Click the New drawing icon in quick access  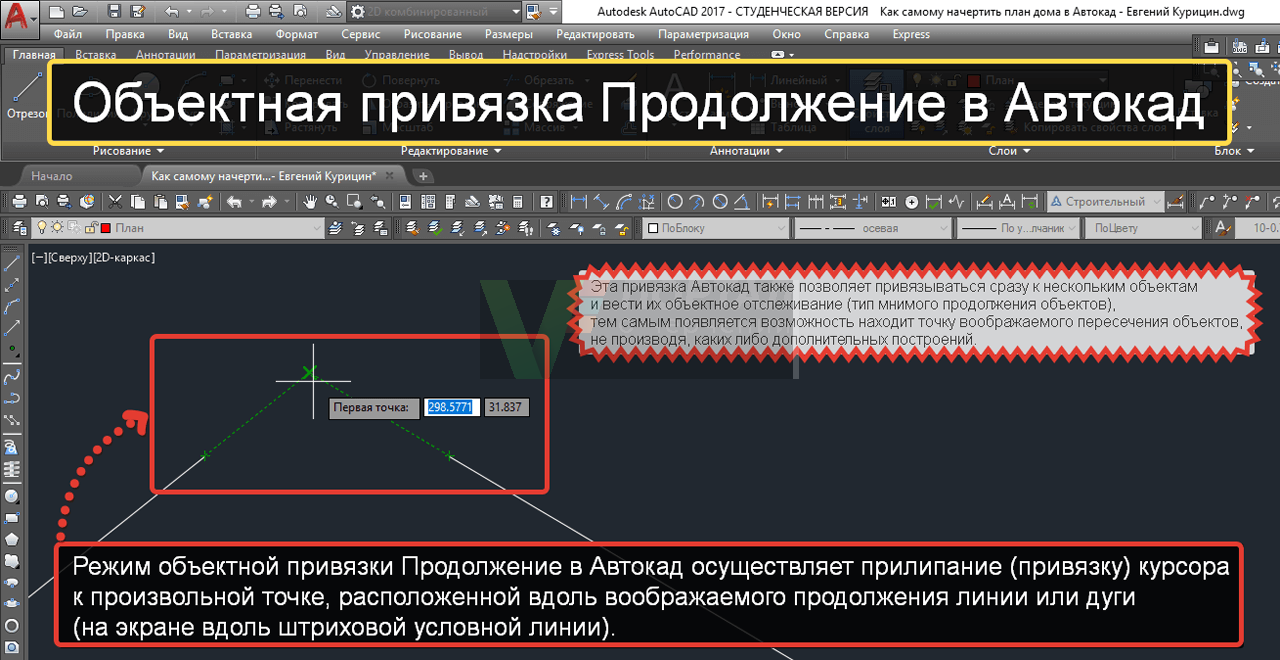[x=56, y=12]
